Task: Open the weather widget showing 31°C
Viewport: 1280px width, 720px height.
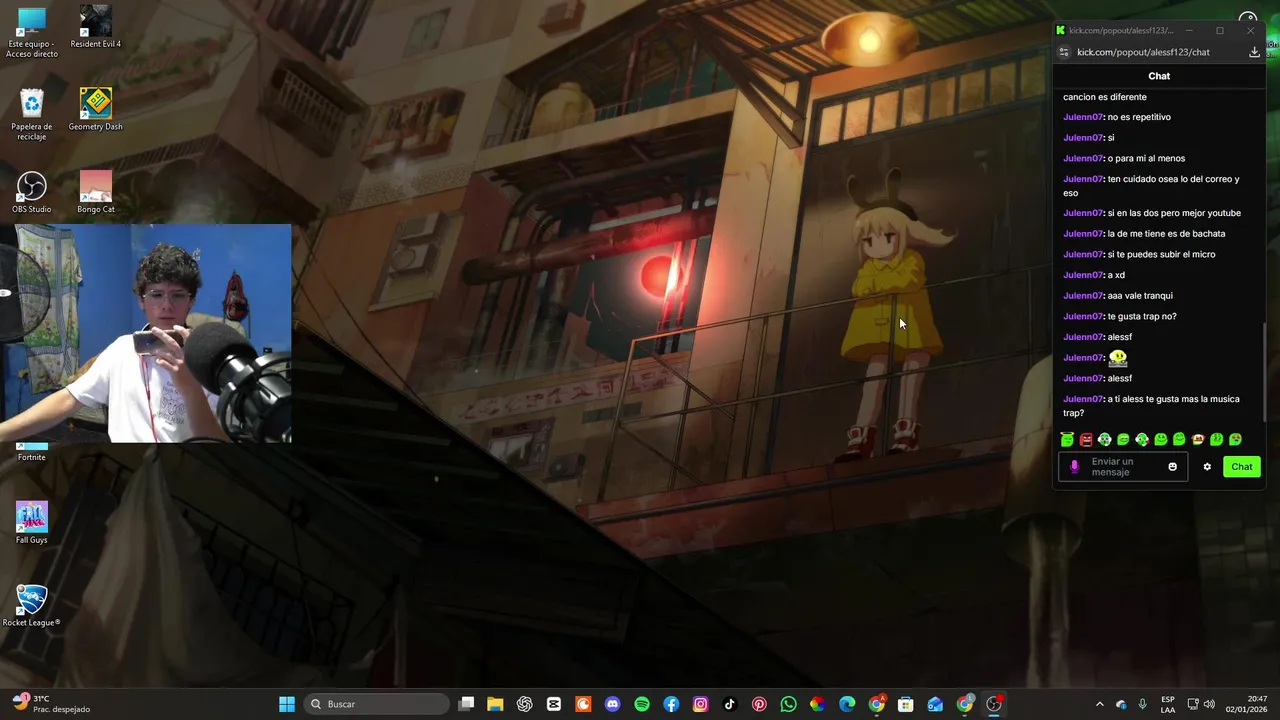Action: coord(52,704)
